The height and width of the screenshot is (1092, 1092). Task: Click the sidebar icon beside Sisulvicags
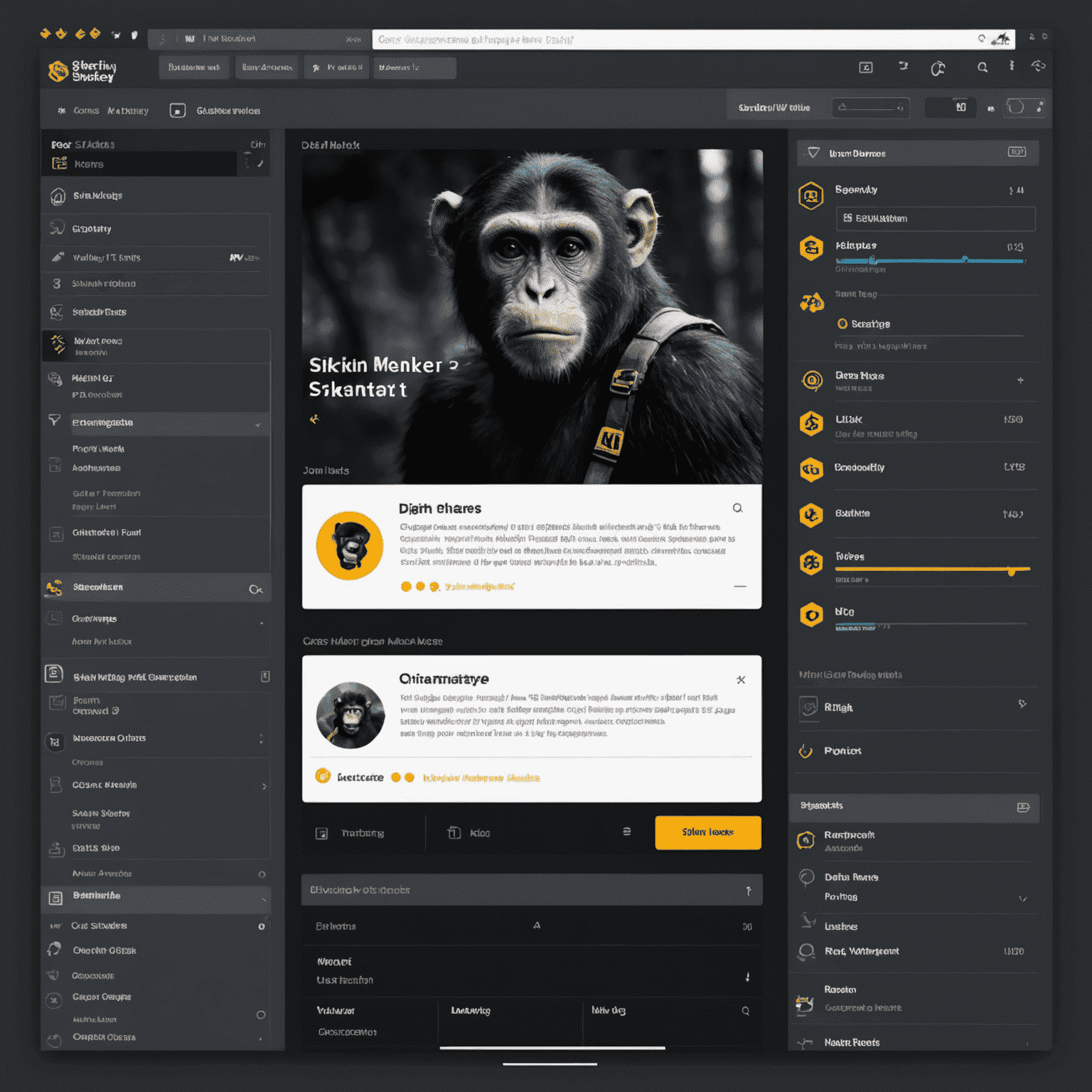tap(57, 197)
